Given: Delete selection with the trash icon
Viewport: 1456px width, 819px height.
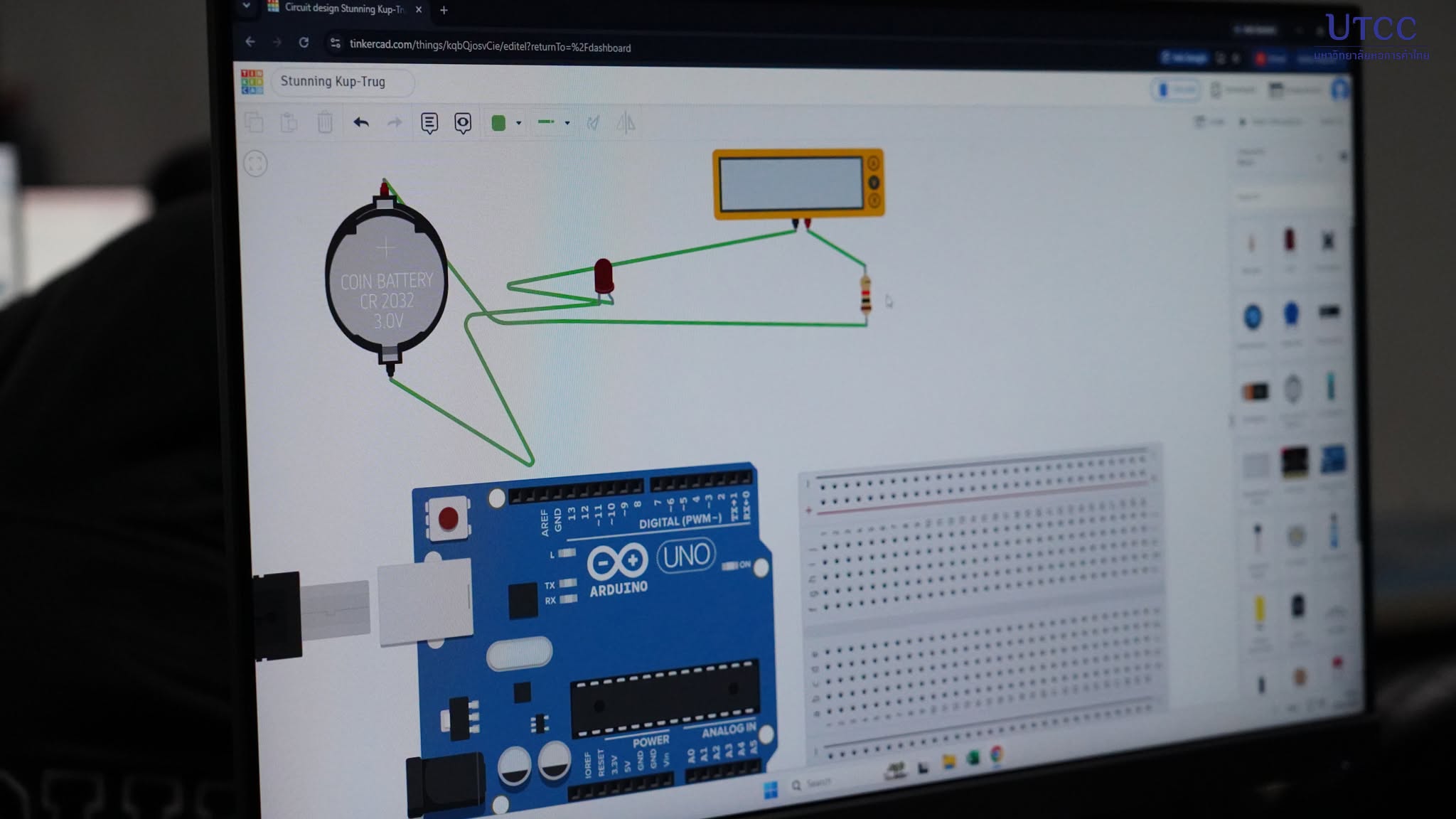Looking at the screenshot, I should coord(325,122).
